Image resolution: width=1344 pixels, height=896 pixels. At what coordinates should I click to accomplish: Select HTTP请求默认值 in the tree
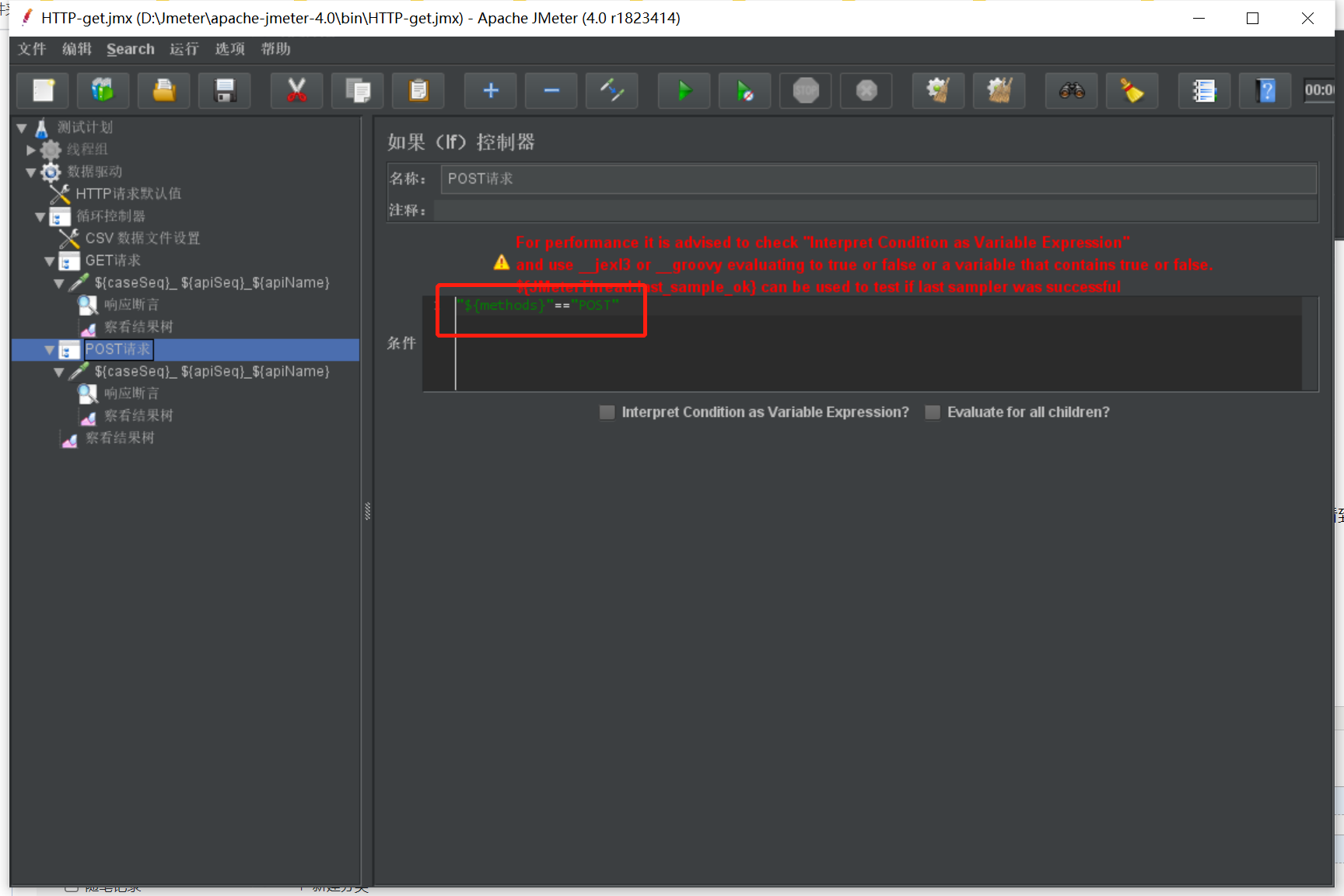click(x=128, y=194)
